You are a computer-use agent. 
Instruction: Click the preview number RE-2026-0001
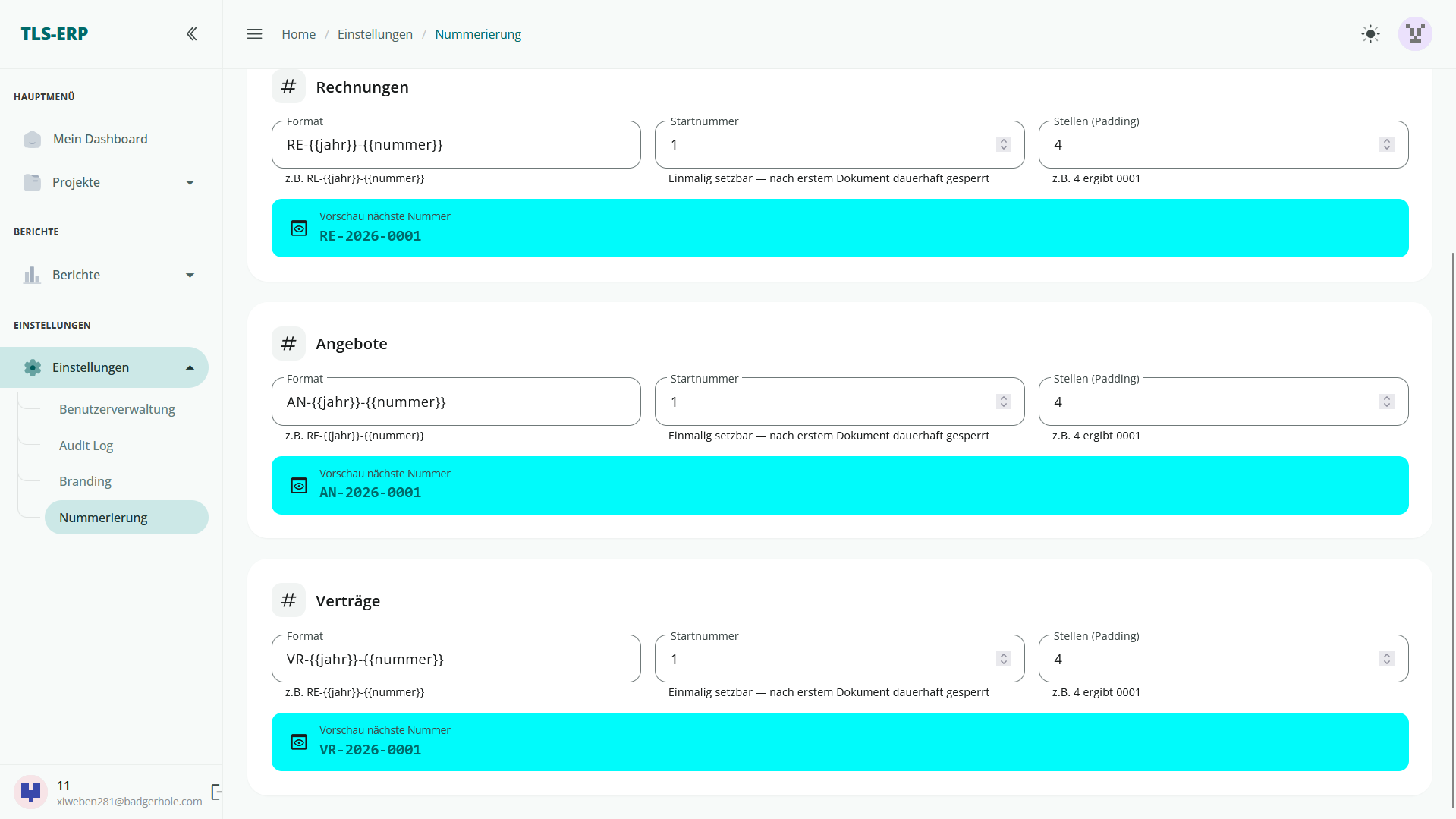370,236
